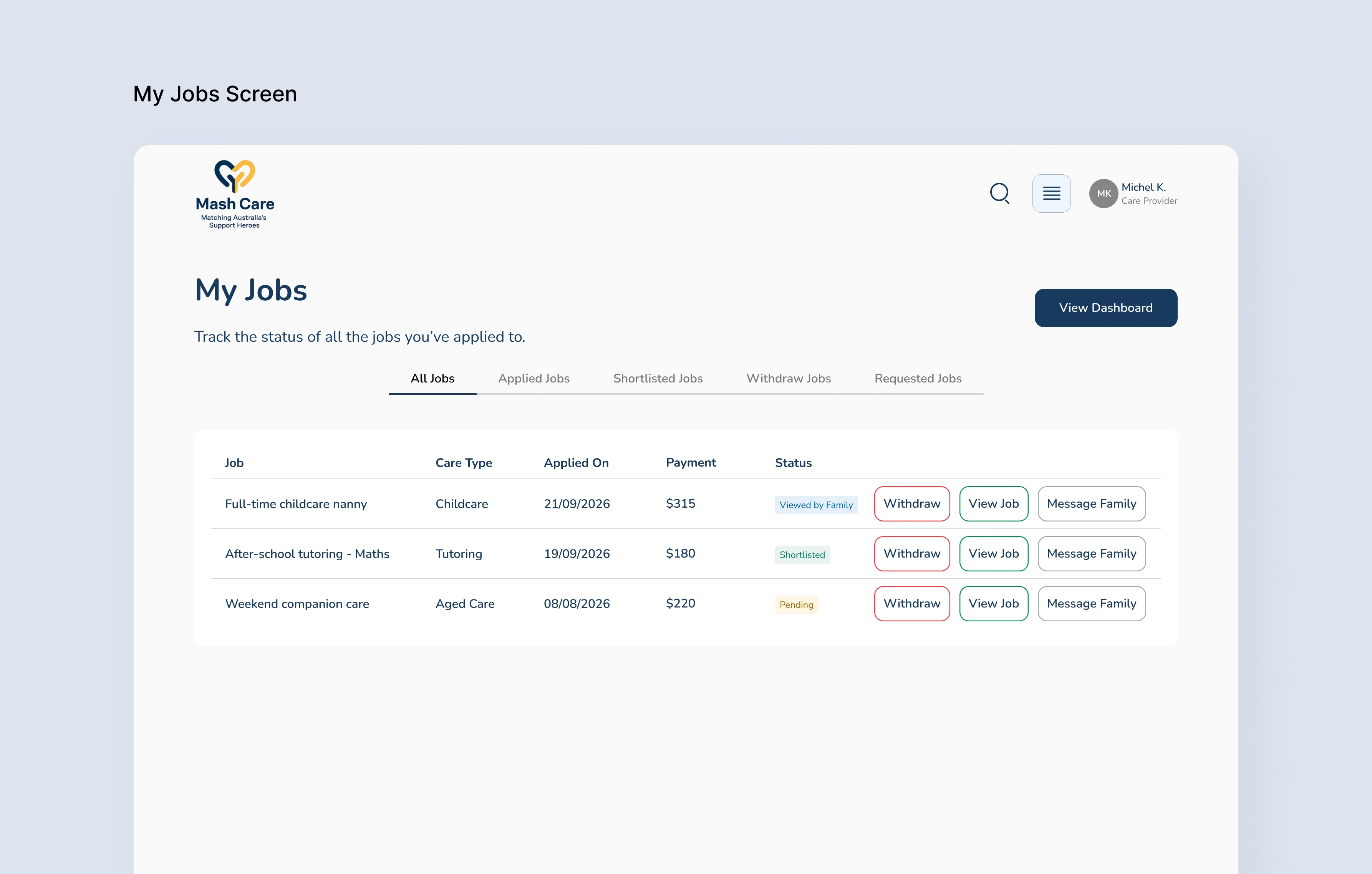Click the Aged Care type cell
This screenshot has height=874, width=1372.
coord(465,603)
